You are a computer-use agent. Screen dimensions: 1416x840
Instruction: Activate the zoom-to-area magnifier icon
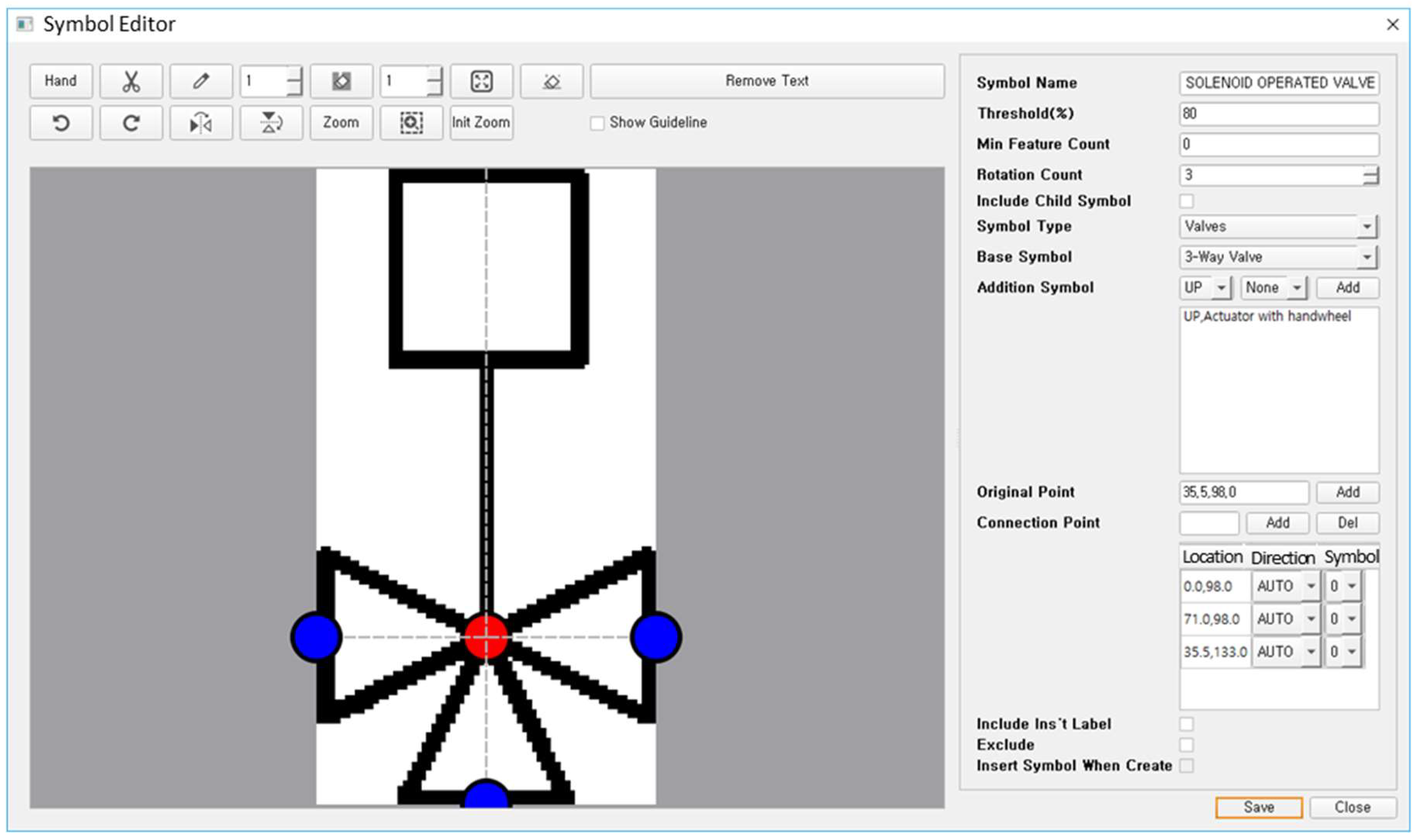(x=411, y=123)
